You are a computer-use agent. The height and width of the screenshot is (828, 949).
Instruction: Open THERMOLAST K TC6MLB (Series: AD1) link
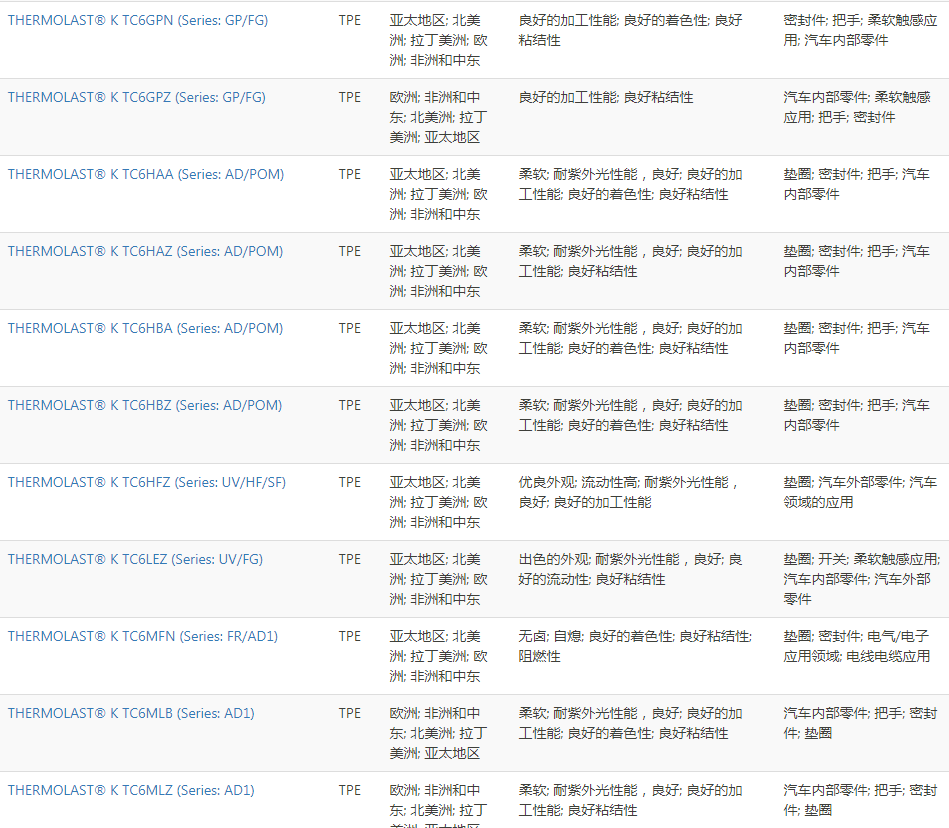pyautogui.click(x=131, y=713)
